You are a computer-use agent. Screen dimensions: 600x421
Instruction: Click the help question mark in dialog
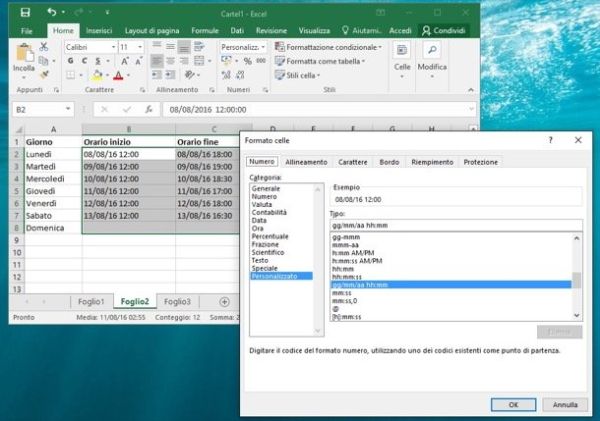(x=550, y=141)
